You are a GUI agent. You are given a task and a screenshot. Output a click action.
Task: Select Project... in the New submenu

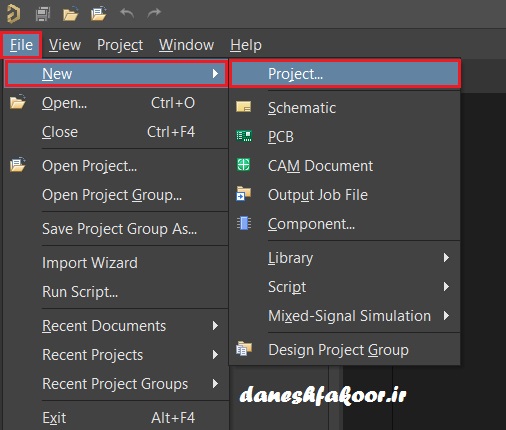tap(345, 74)
